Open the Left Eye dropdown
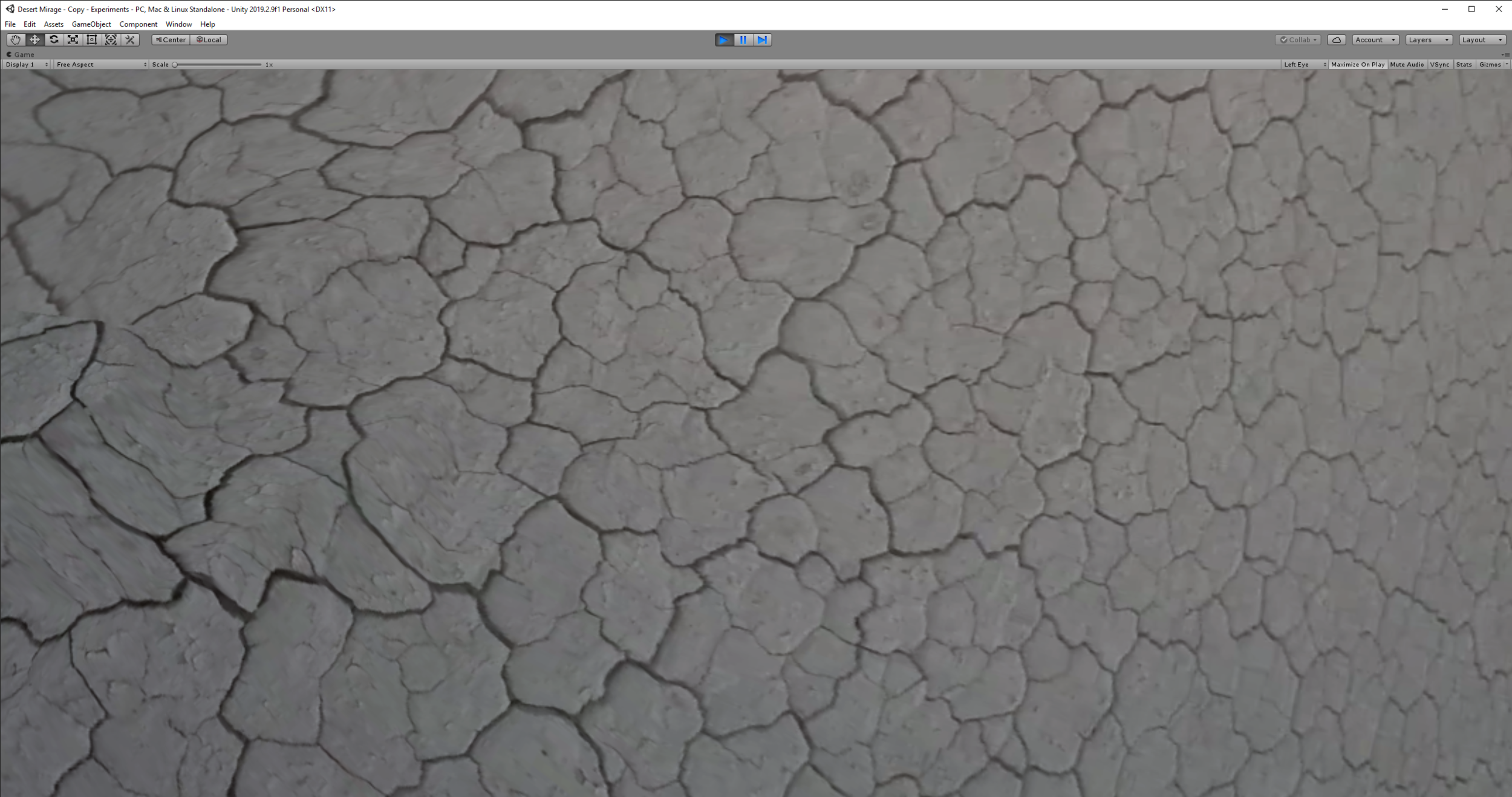This screenshot has height=797, width=1512. tap(1305, 65)
